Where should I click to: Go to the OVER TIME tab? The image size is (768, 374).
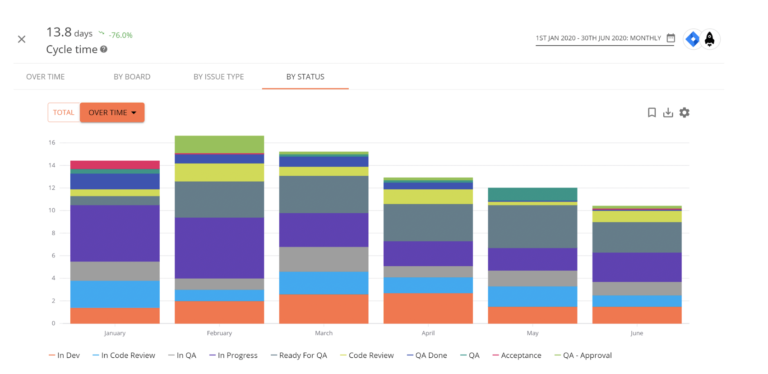coord(46,77)
